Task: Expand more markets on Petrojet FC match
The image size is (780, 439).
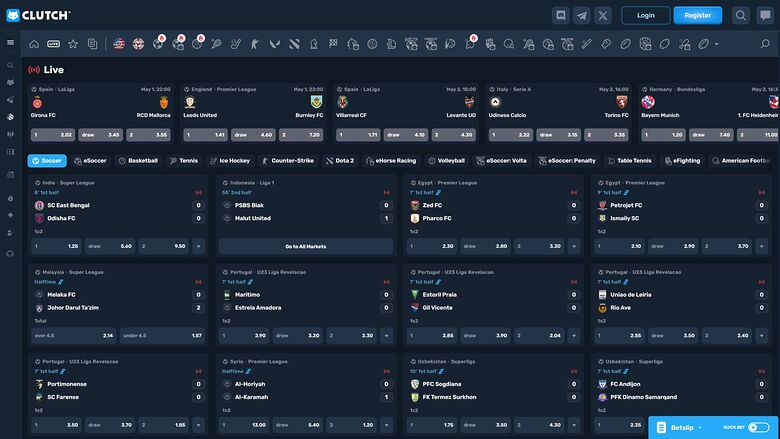Action: tap(762, 246)
